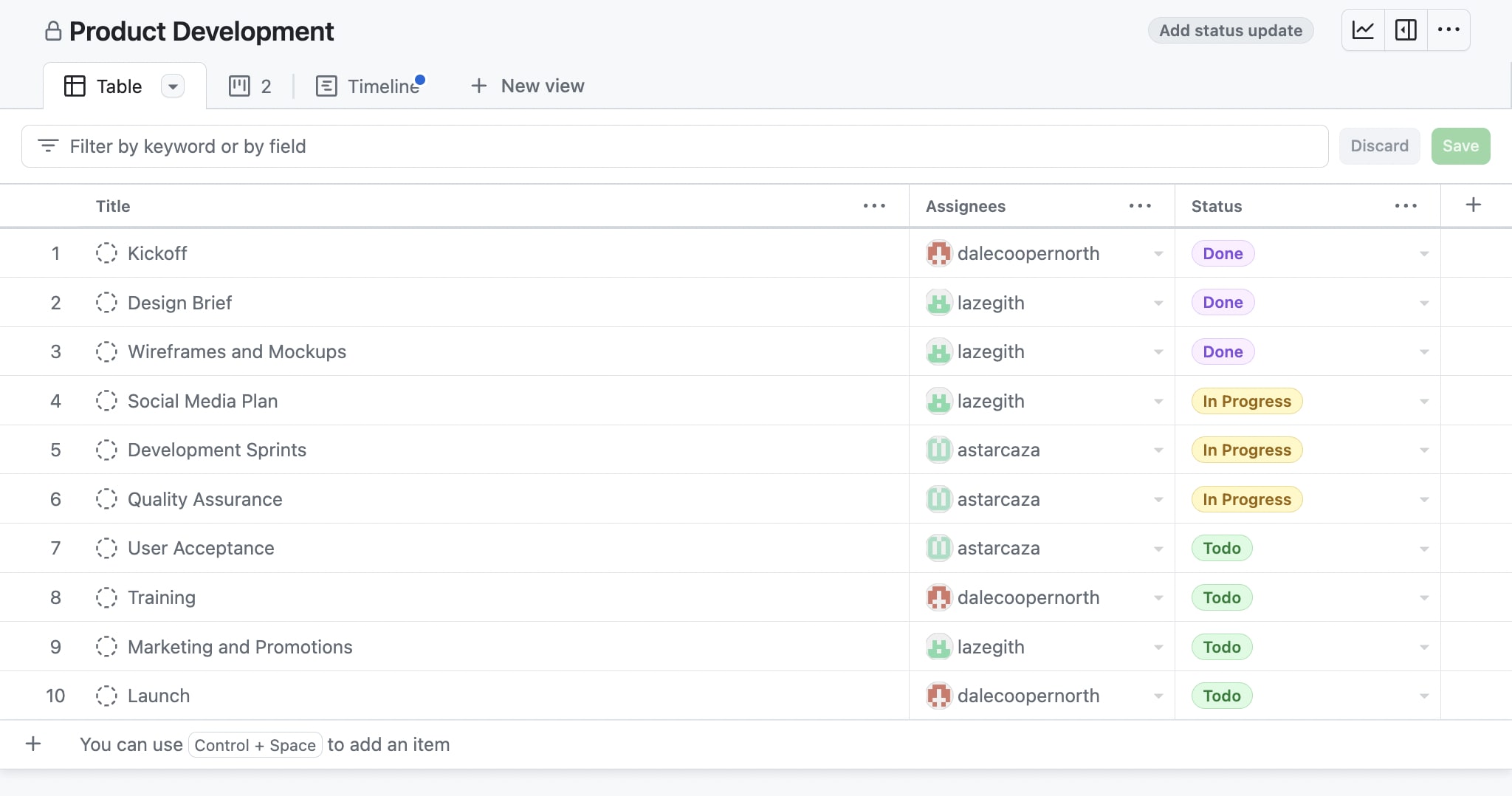Click astarcaza avatar in Development Sprints row
1512x796 pixels.
pos(938,450)
